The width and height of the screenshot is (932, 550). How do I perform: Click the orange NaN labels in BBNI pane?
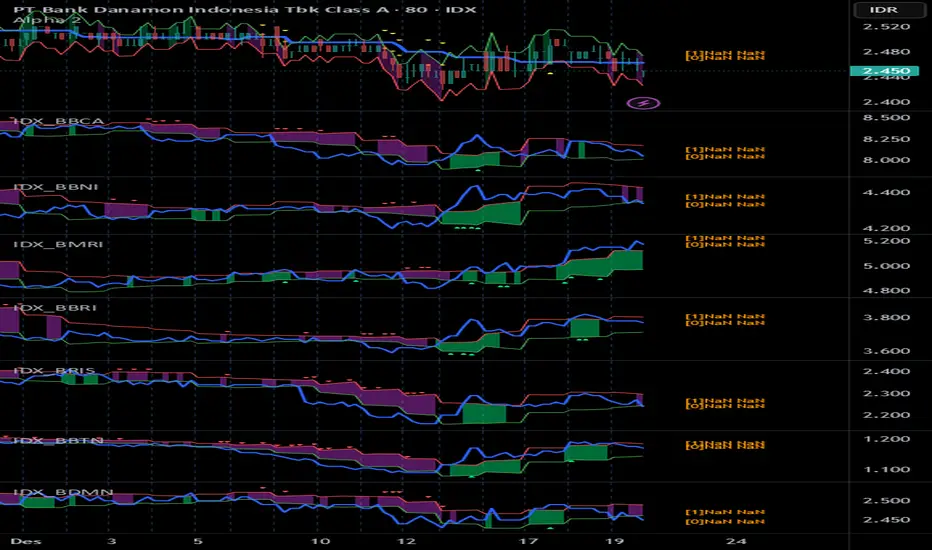pos(725,200)
